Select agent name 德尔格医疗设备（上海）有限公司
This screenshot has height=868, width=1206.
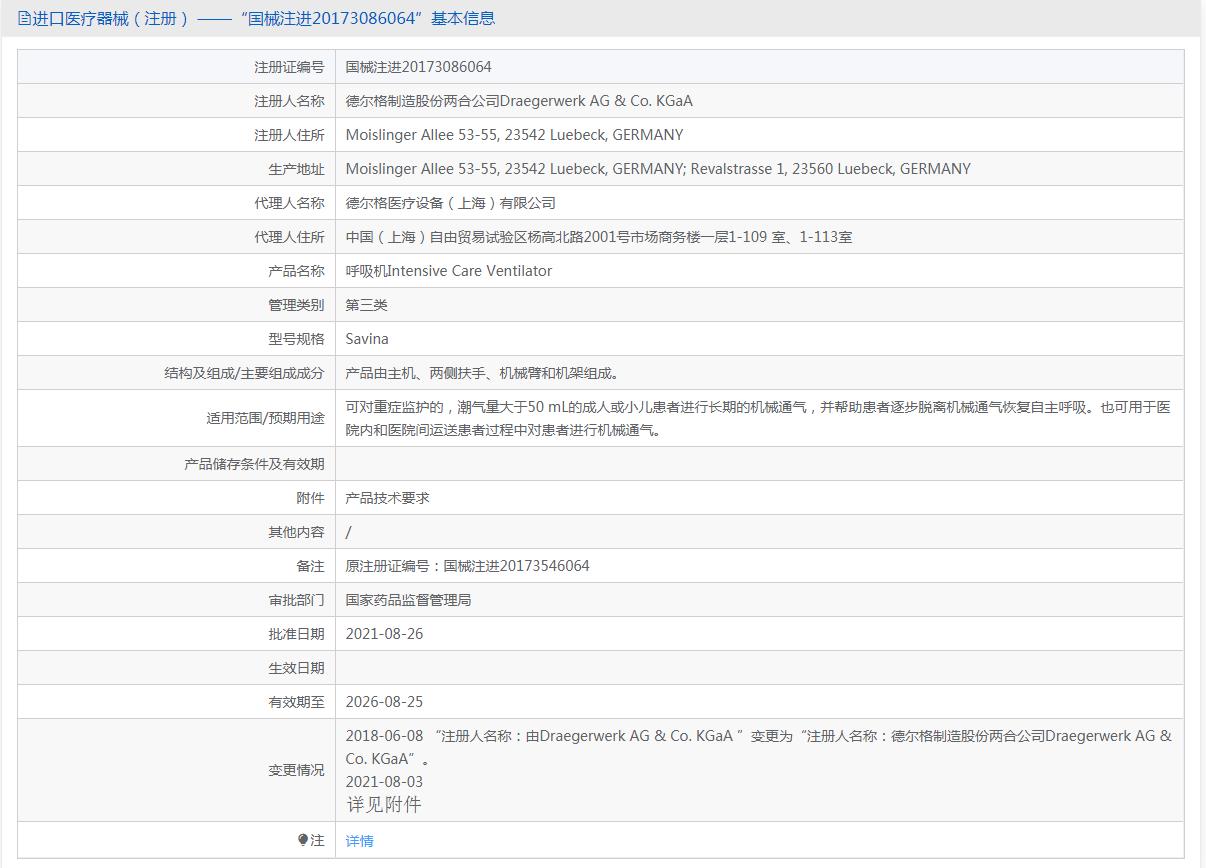pyautogui.click(x=451, y=203)
